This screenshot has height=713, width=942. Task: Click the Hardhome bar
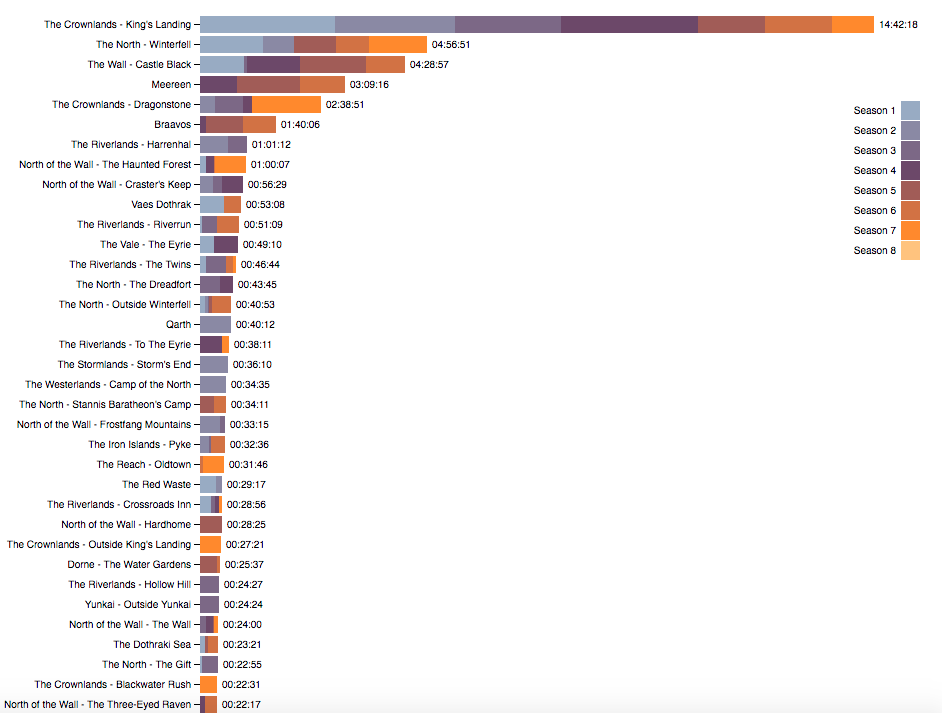pyautogui.click(x=211, y=524)
